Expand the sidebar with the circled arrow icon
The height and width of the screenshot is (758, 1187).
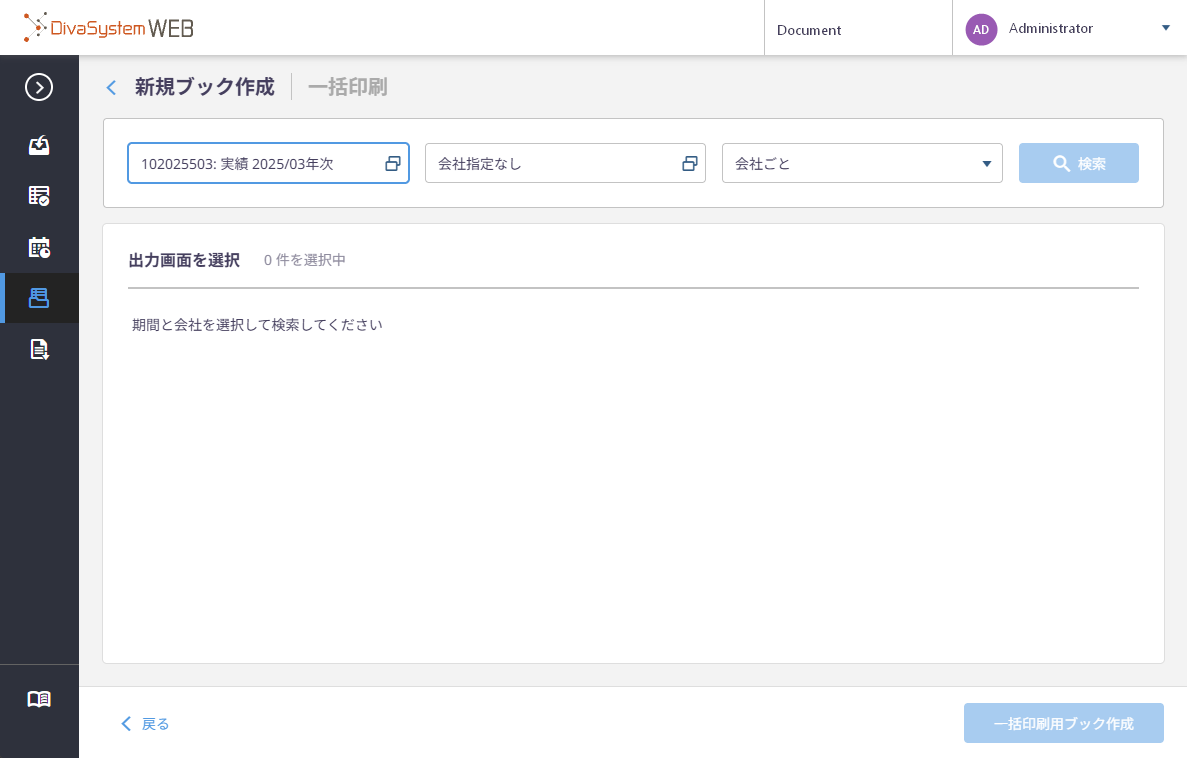pos(39,87)
